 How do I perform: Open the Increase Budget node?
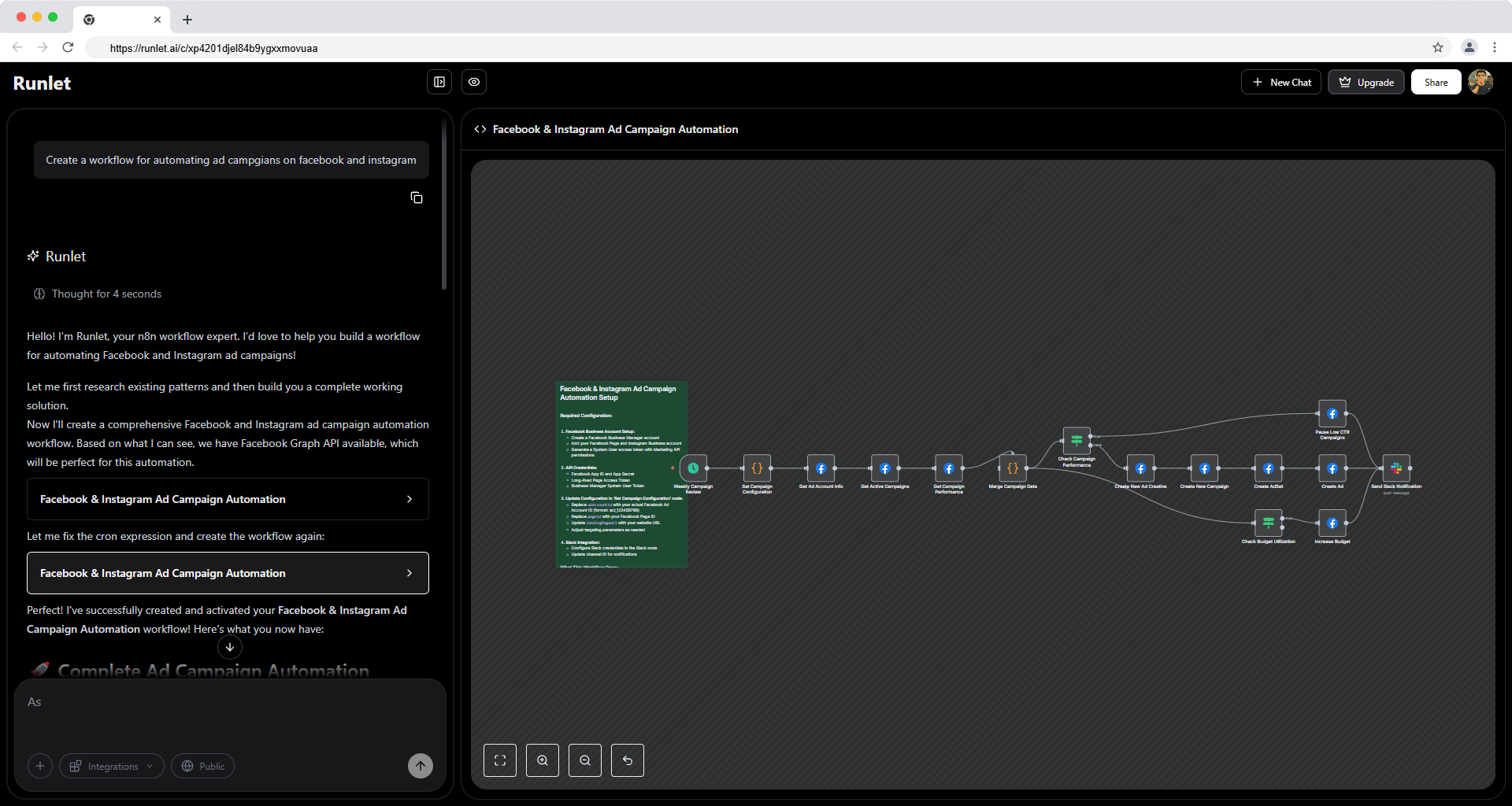(x=1332, y=523)
